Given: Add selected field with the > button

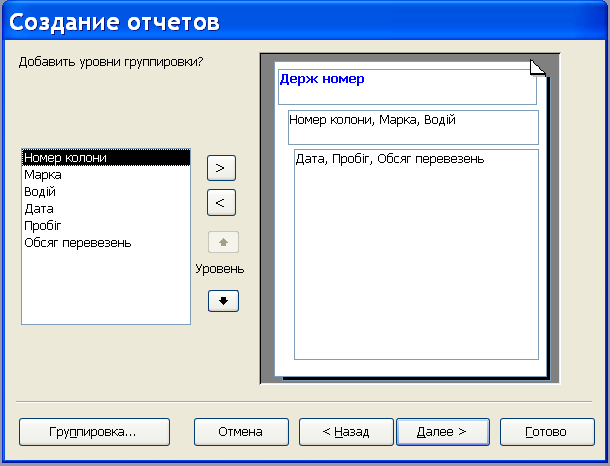Looking at the screenshot, I should pos(221,168).
